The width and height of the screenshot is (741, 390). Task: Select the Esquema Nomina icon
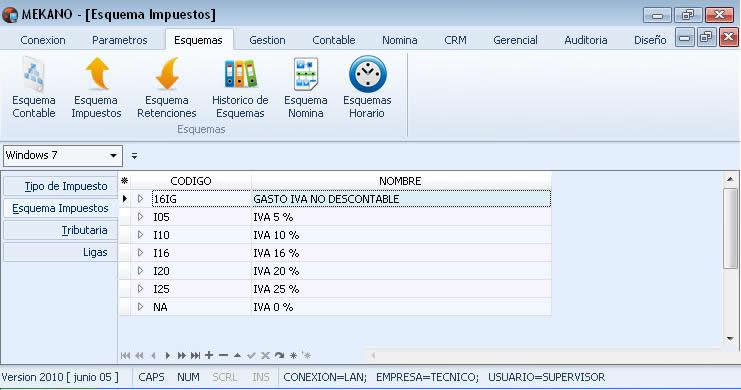coord(306,74)
